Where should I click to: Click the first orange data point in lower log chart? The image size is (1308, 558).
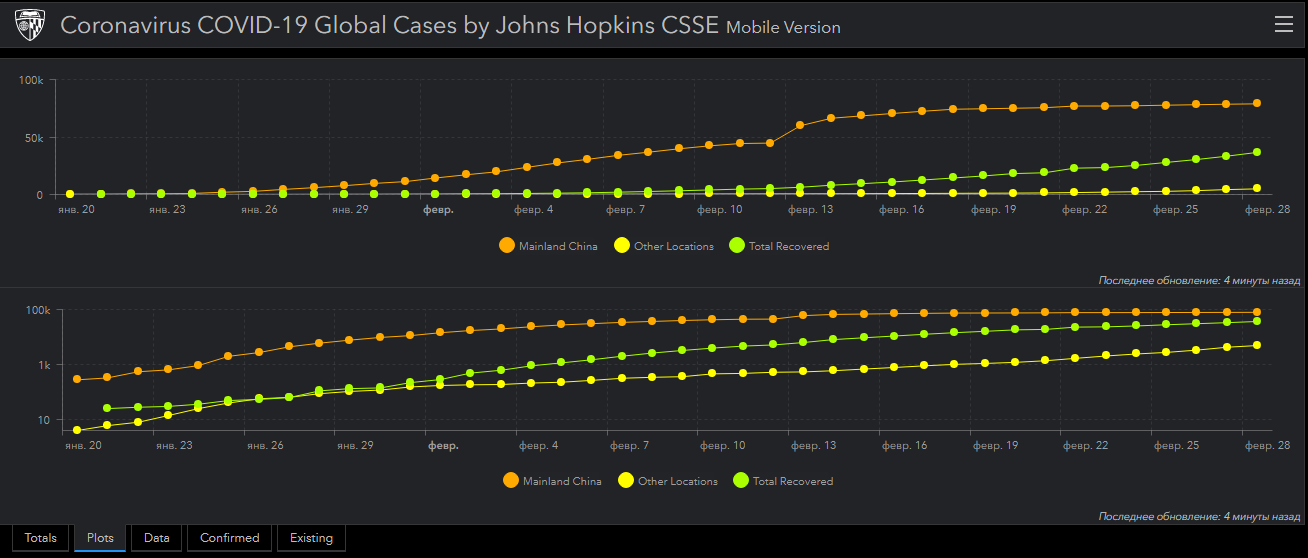coord(77,379)
